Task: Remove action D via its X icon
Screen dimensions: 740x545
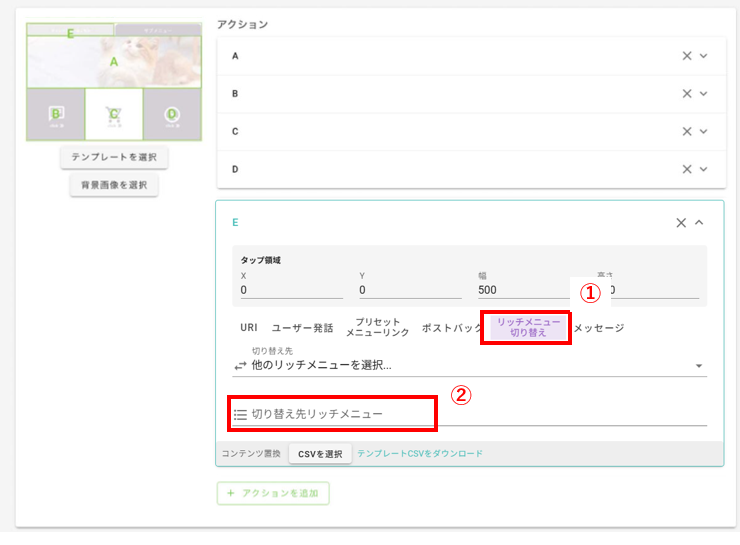Action: pos(686,169)
